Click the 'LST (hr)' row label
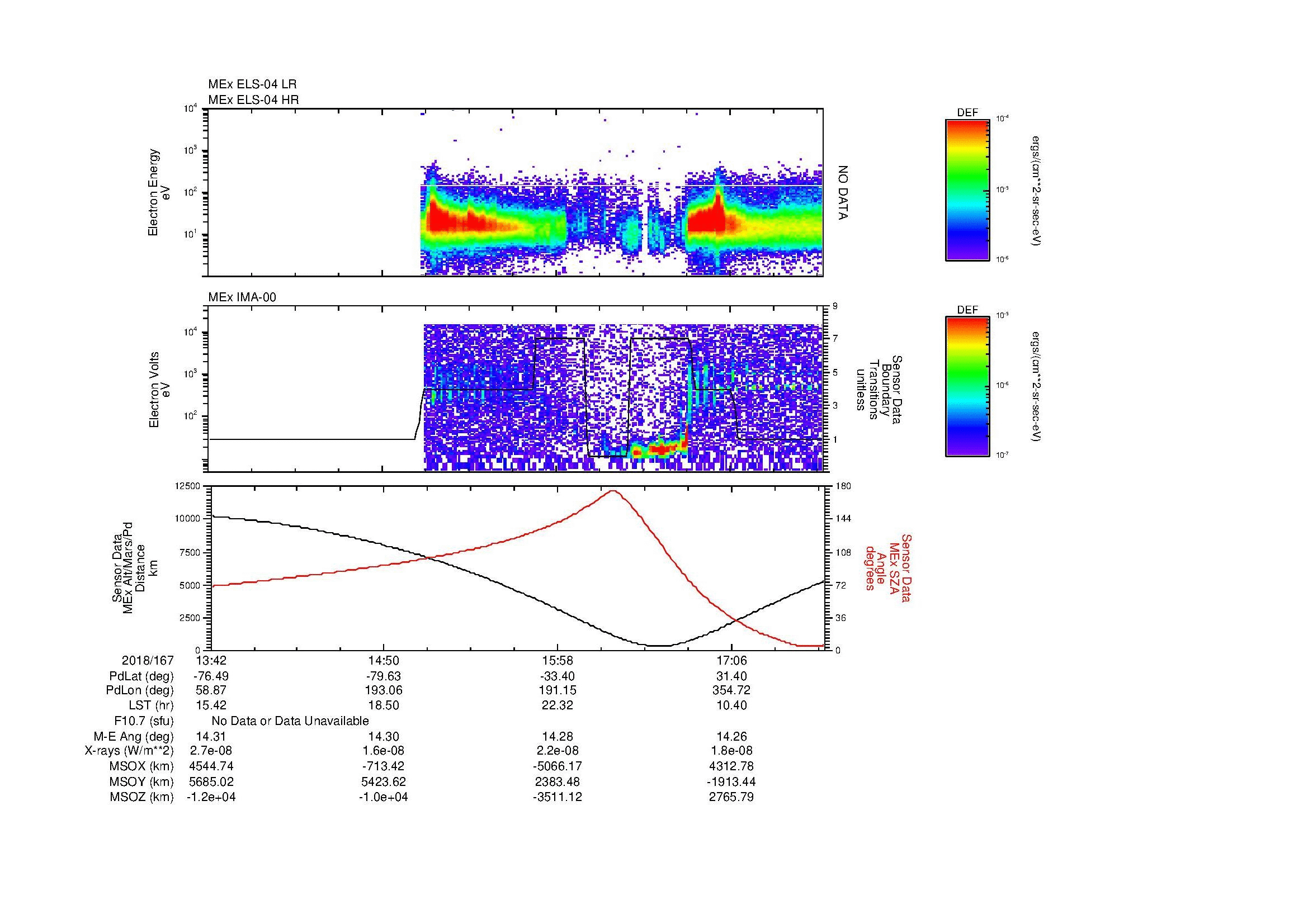 (x=151, y=705)
